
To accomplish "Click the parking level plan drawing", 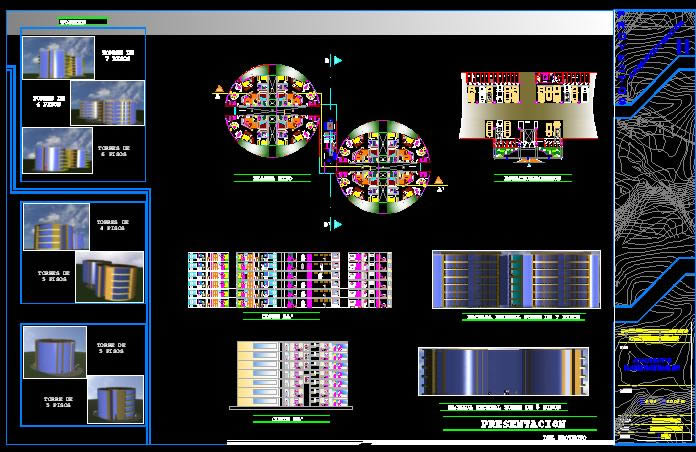I will pos(528,115).
